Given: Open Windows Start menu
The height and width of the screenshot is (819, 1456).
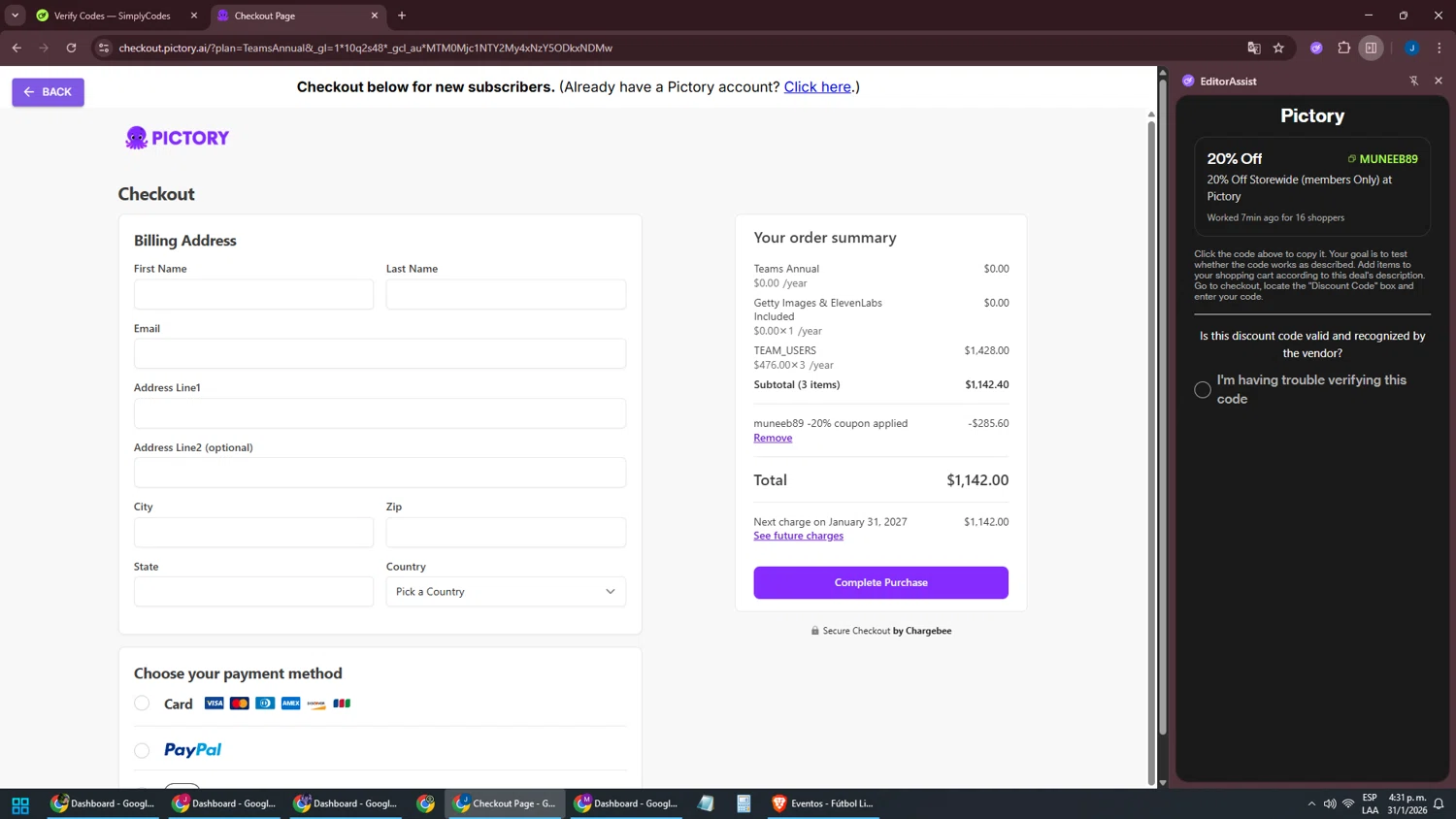Looking at the screenshot, I should 20,803.
